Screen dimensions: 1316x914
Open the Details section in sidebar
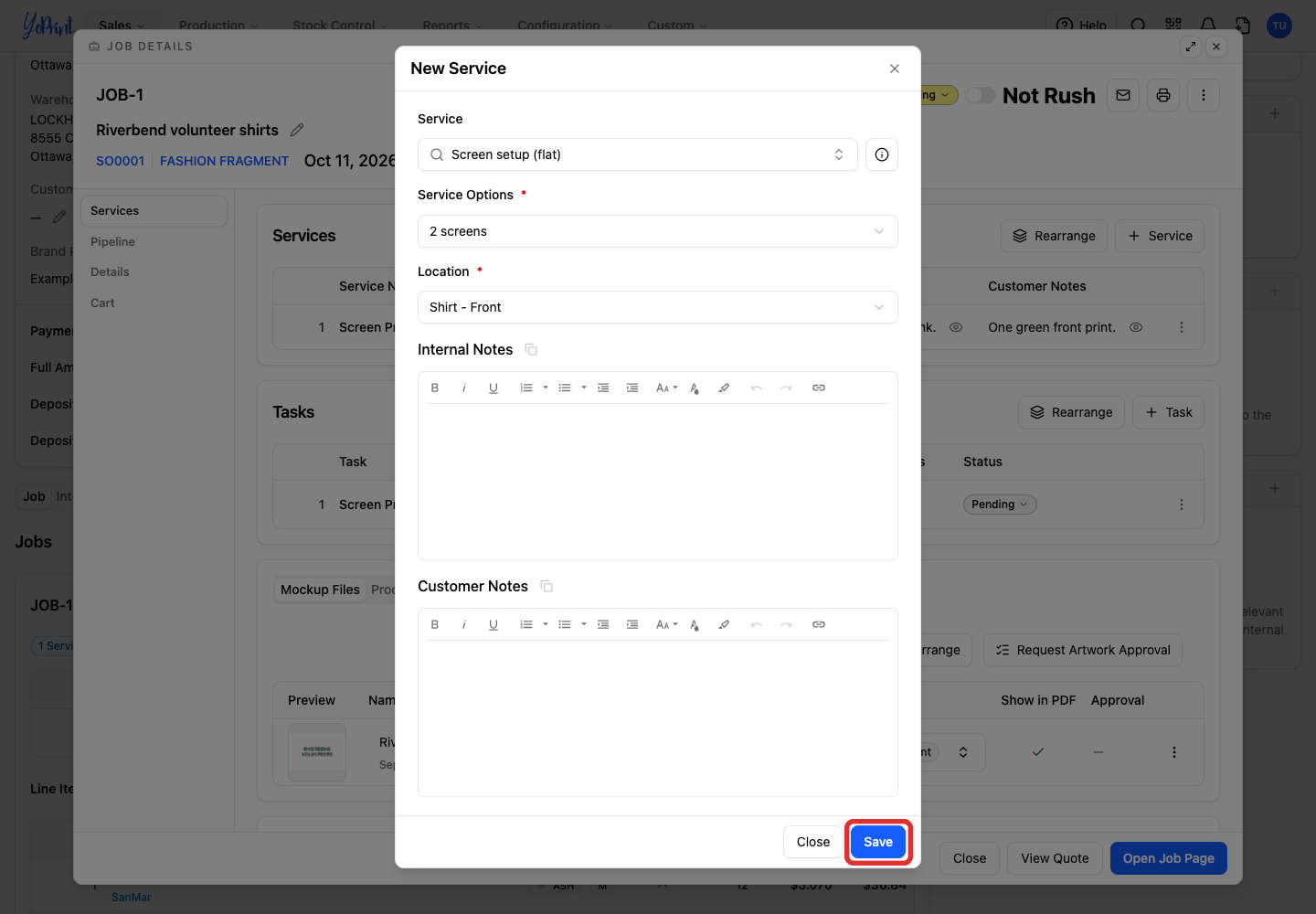point(110,271)
